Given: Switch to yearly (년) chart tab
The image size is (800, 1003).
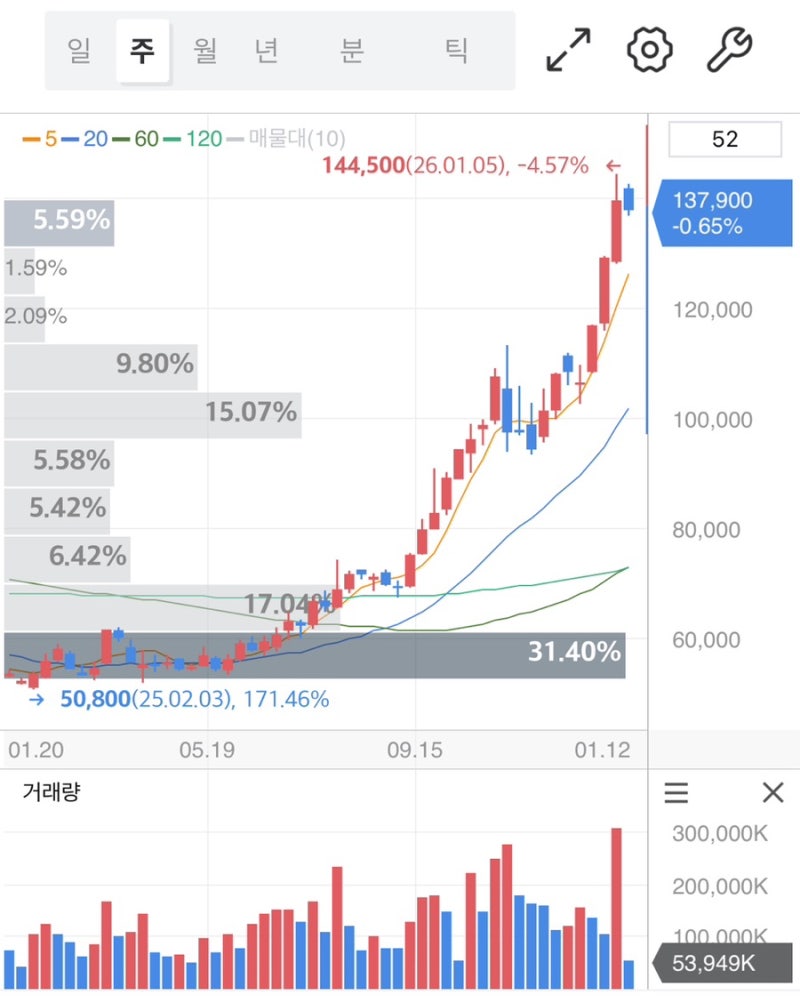Looking at the screenshot, I should [266, 50].
